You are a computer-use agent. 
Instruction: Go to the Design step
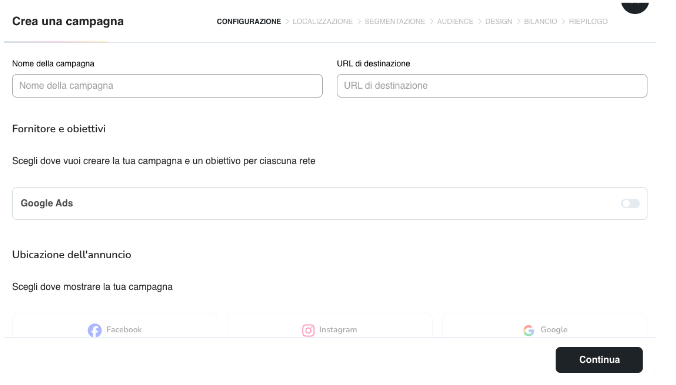point(498,22)
